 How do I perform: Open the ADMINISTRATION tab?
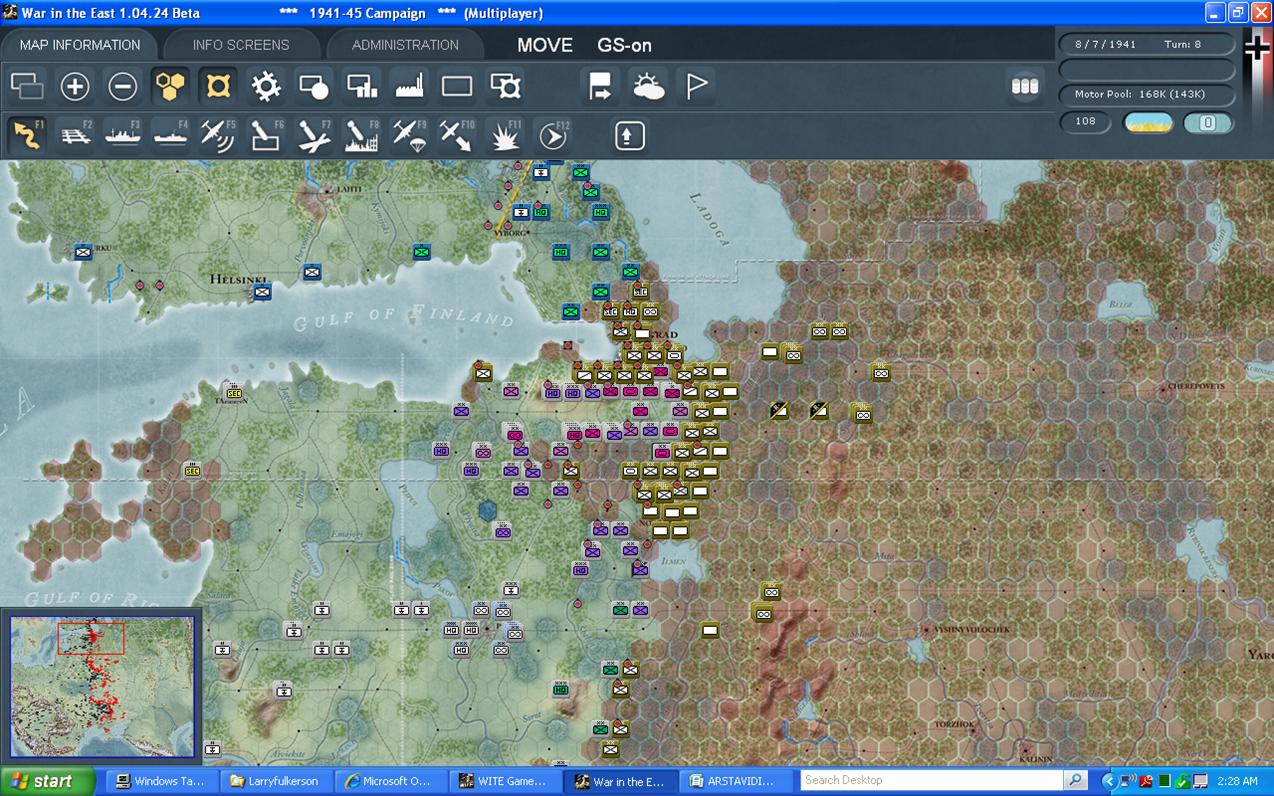click(405, 45)
